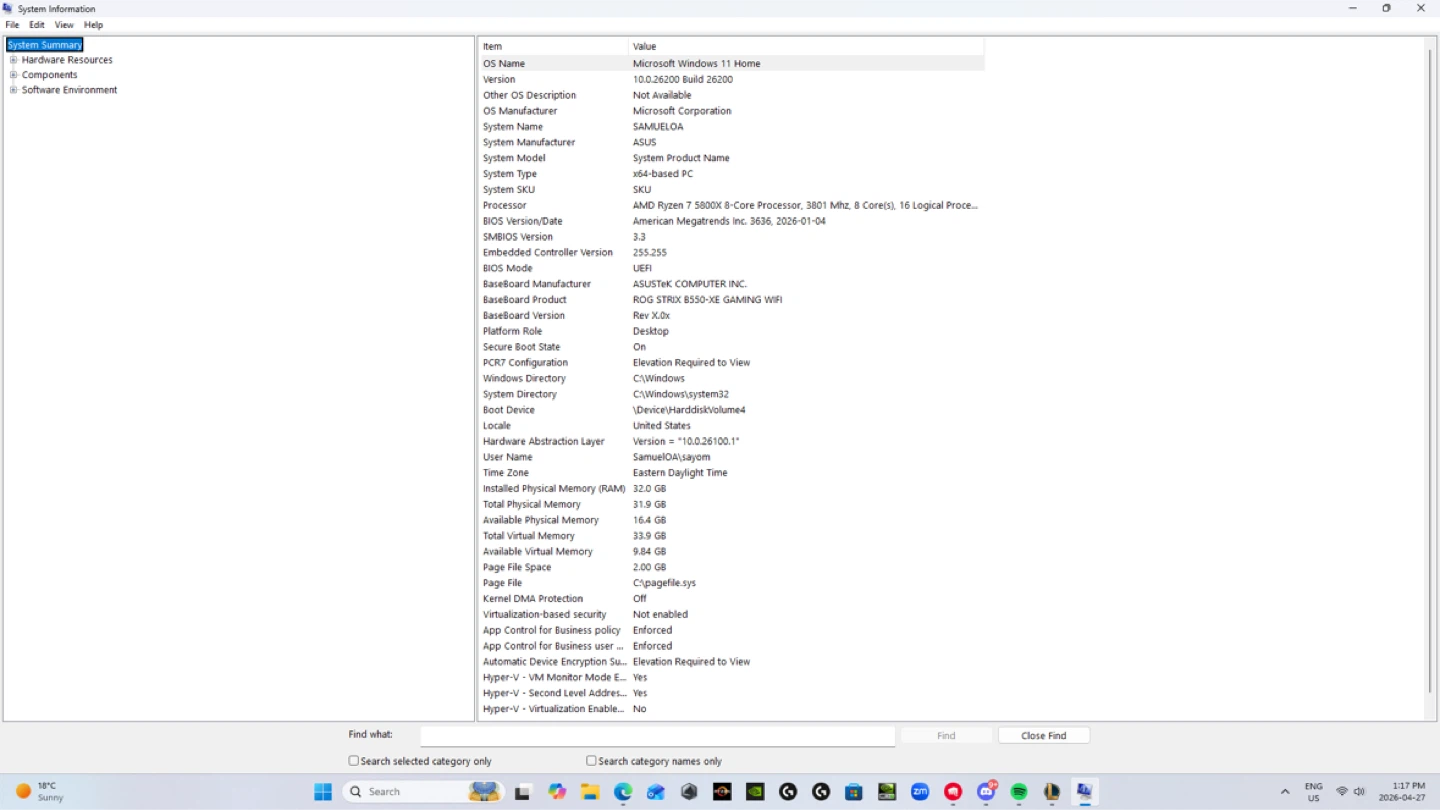Select the Kernel DMA Protection item

(x=533, y=599)
